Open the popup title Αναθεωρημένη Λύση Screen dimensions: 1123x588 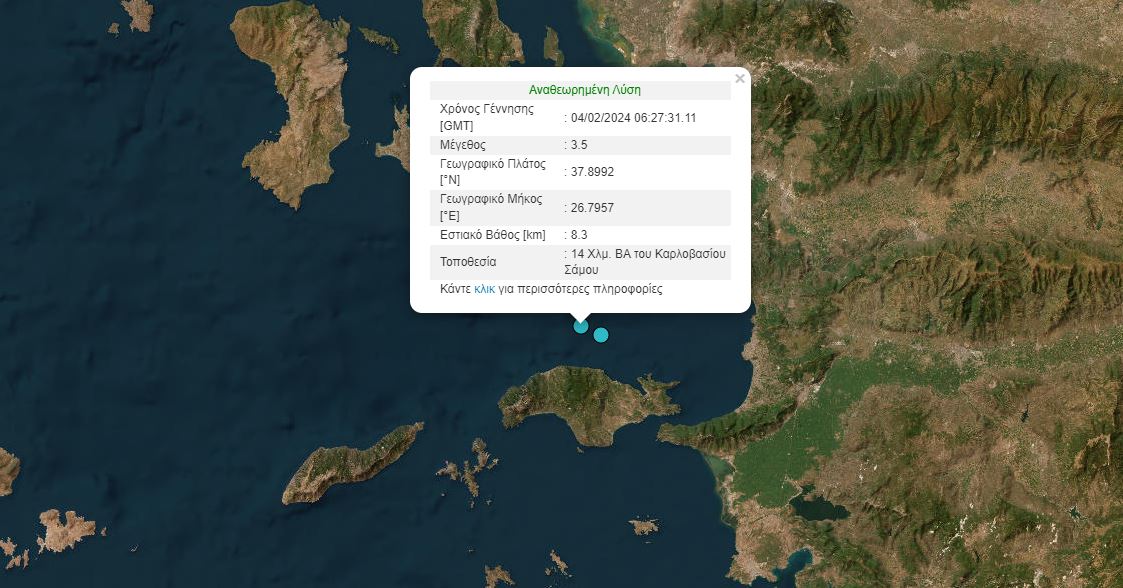[585, 90]
